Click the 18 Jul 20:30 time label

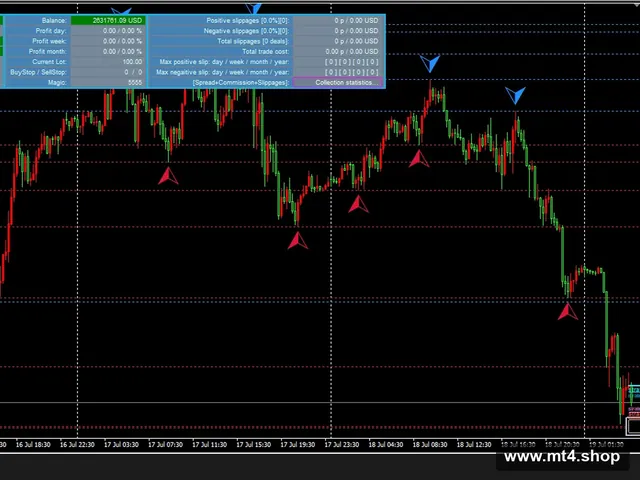pyautogui.click(x=562, y=444)
